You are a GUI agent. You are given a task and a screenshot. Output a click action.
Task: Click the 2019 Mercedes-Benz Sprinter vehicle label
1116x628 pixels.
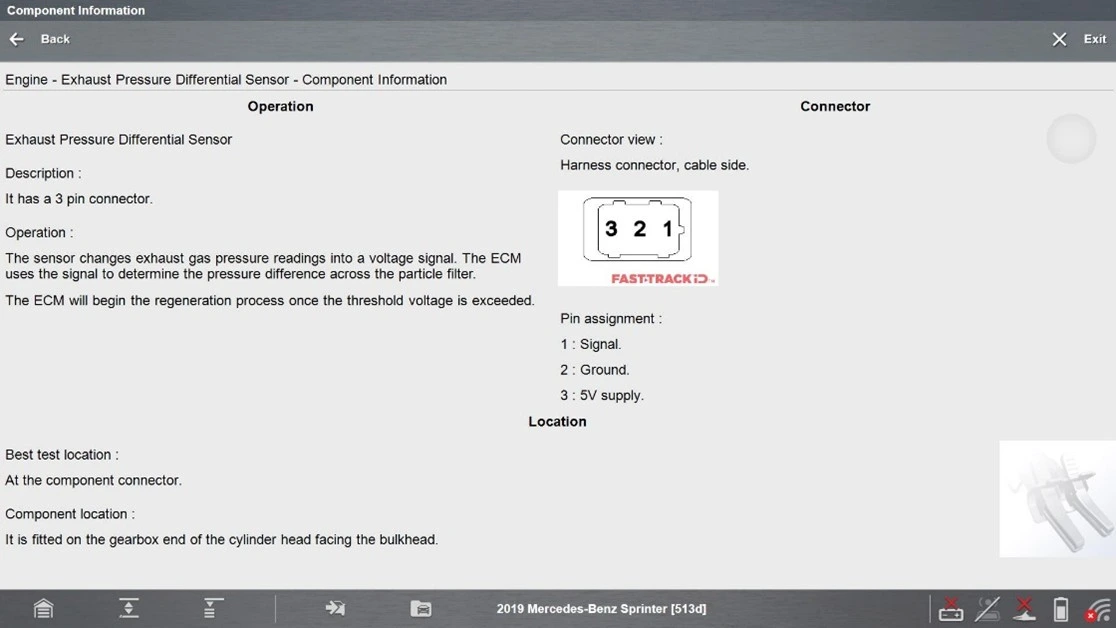(601, 608)
